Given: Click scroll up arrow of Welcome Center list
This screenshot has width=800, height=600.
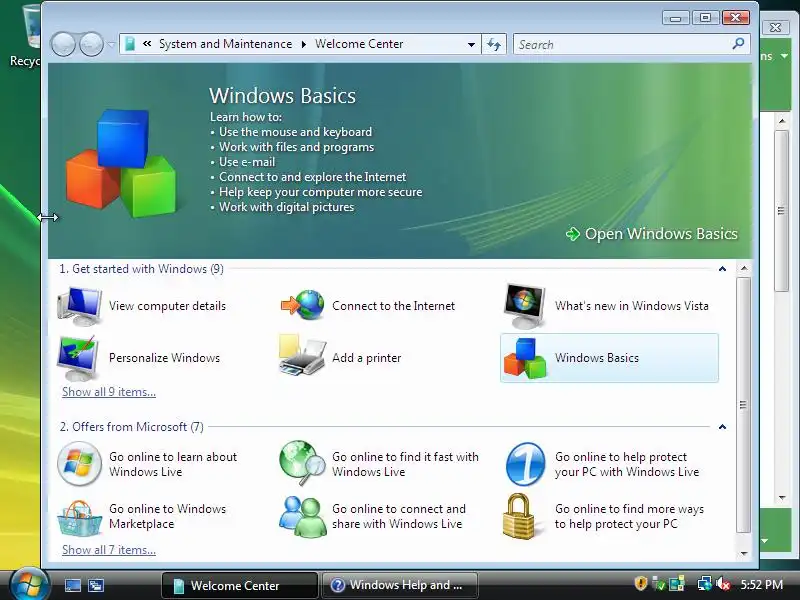Looking at the screenshot, I should click(x=744, y=268).
